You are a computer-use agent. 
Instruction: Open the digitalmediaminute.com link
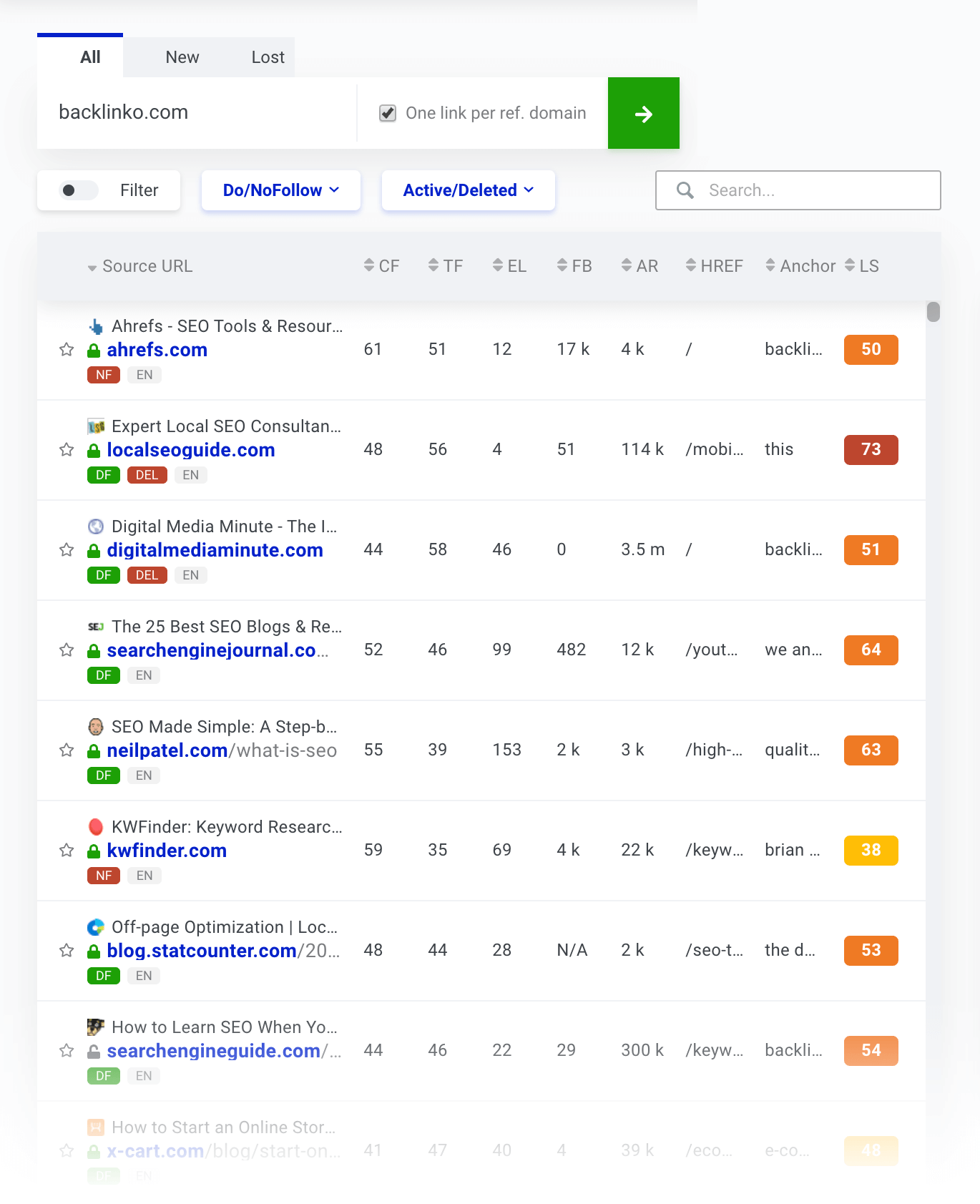click(x=215, y=550)
